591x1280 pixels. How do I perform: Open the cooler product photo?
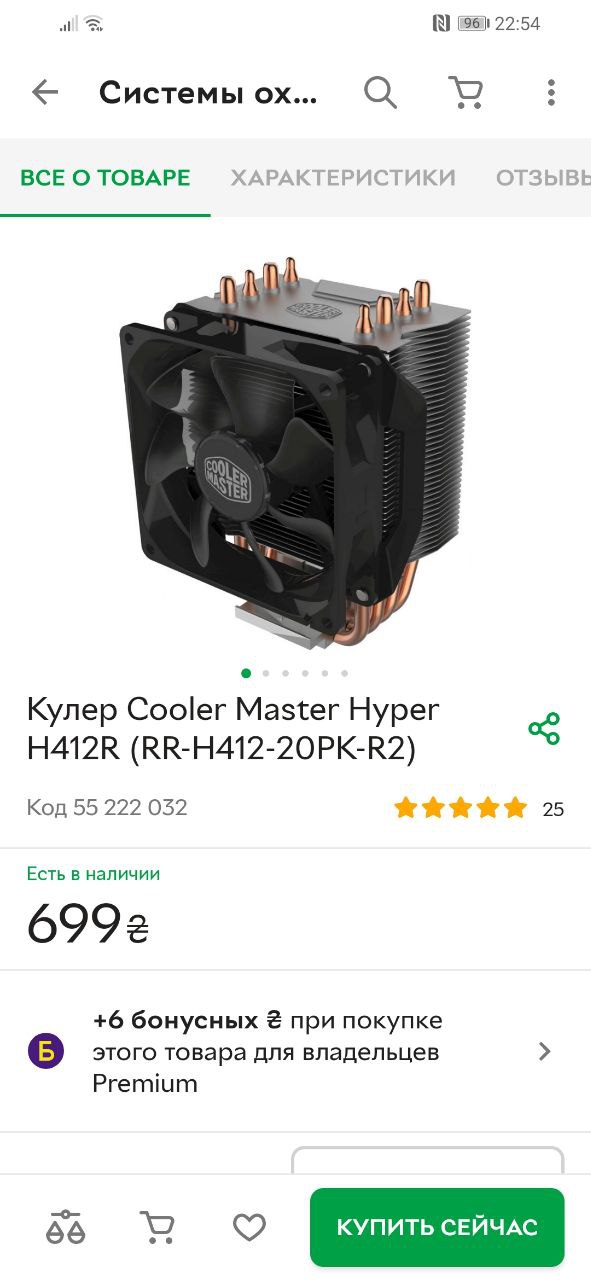pyautogui.click(x=295, y=450)
